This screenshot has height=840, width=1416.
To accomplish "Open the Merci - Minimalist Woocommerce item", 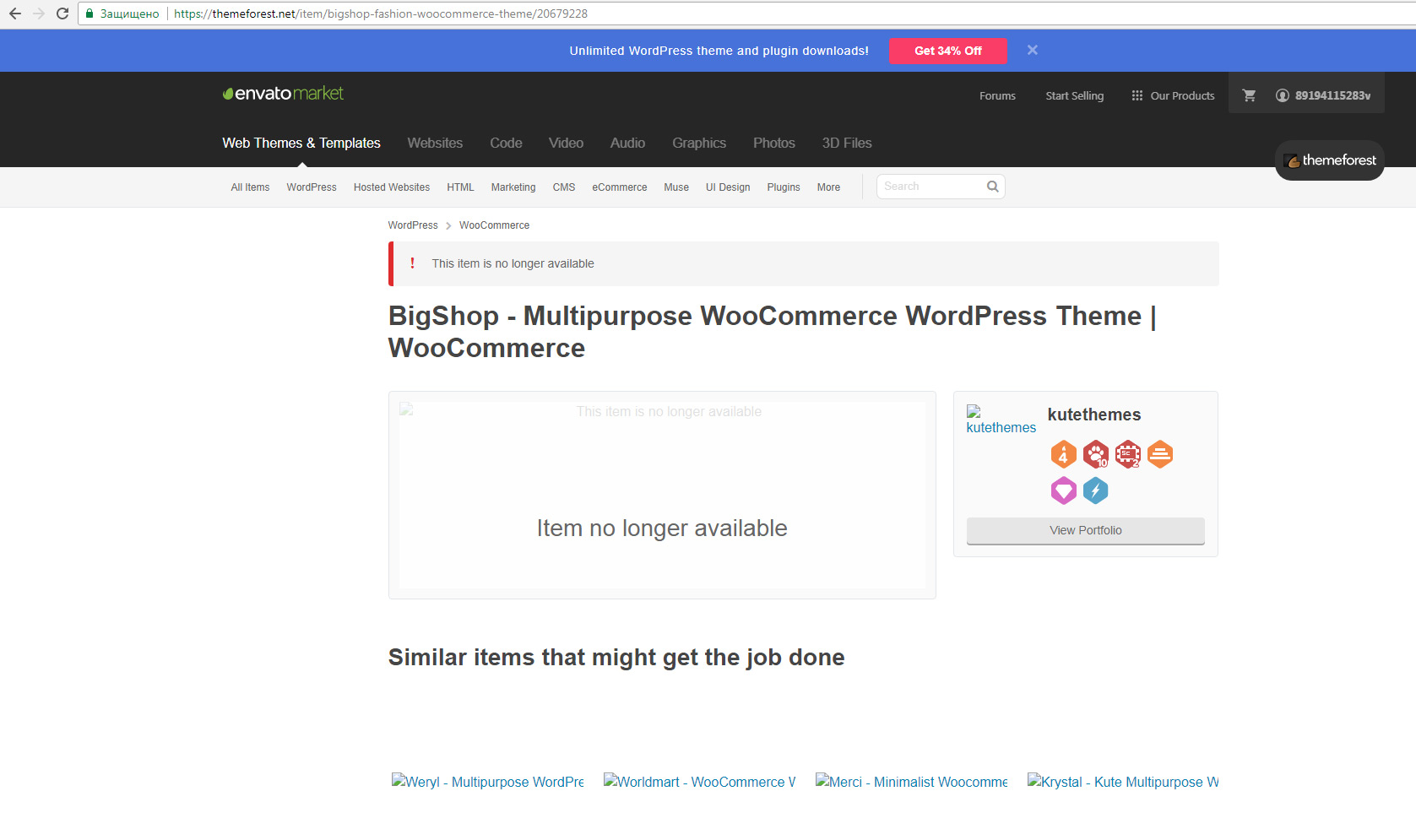I will click(x=911, y=782).
